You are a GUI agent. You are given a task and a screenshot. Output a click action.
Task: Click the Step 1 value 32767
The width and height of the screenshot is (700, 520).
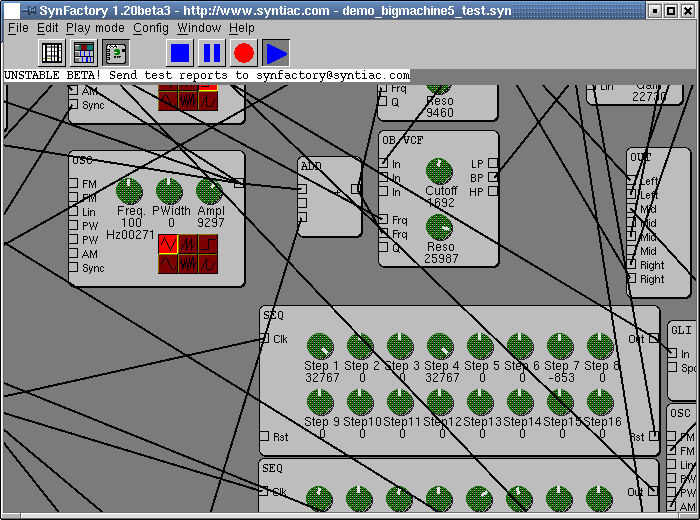click(322, 378)
